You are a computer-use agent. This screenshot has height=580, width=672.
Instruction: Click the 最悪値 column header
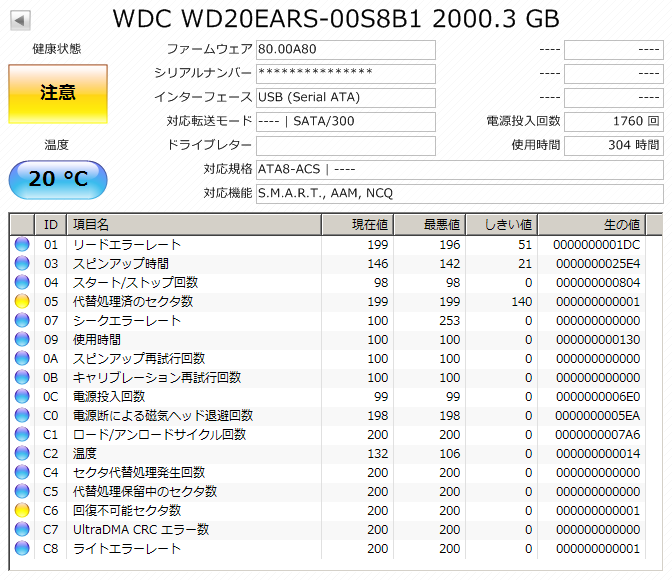430,225
